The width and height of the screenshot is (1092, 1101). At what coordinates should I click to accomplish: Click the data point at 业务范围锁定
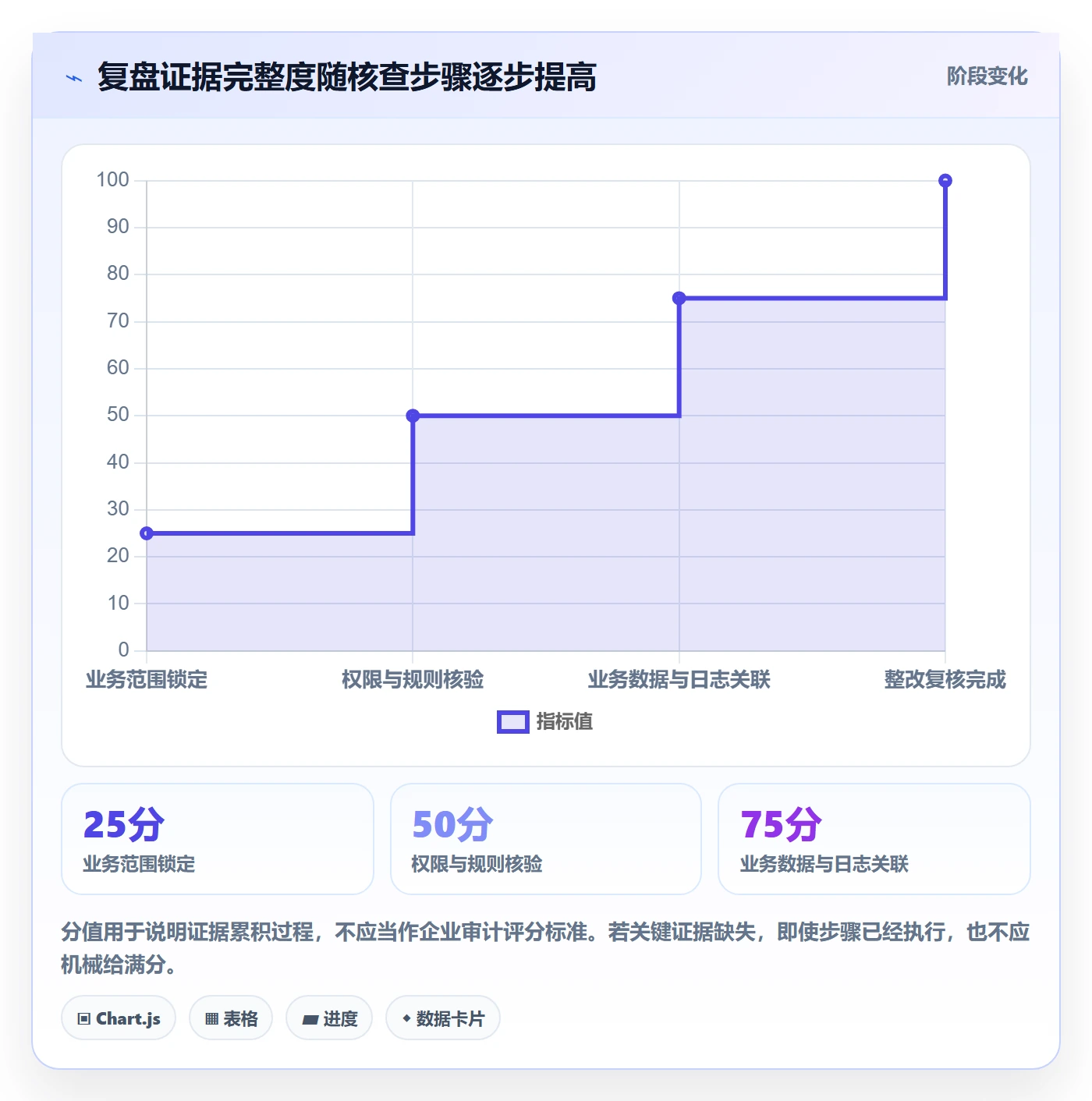147,533
